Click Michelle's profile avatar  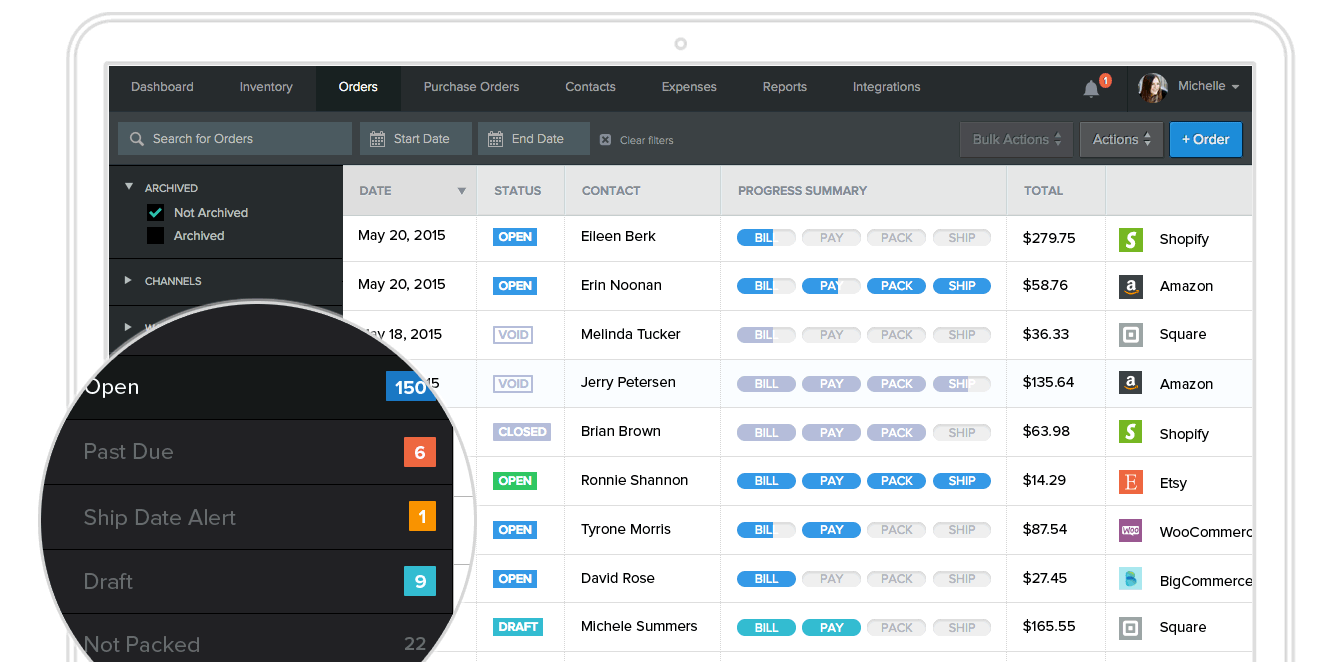1153,88
